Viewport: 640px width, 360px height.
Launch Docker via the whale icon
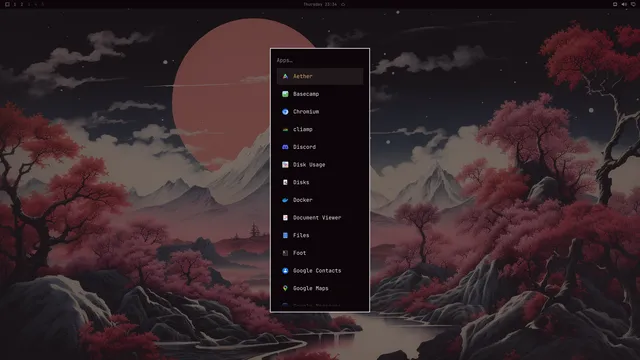[x=285, y=200]
